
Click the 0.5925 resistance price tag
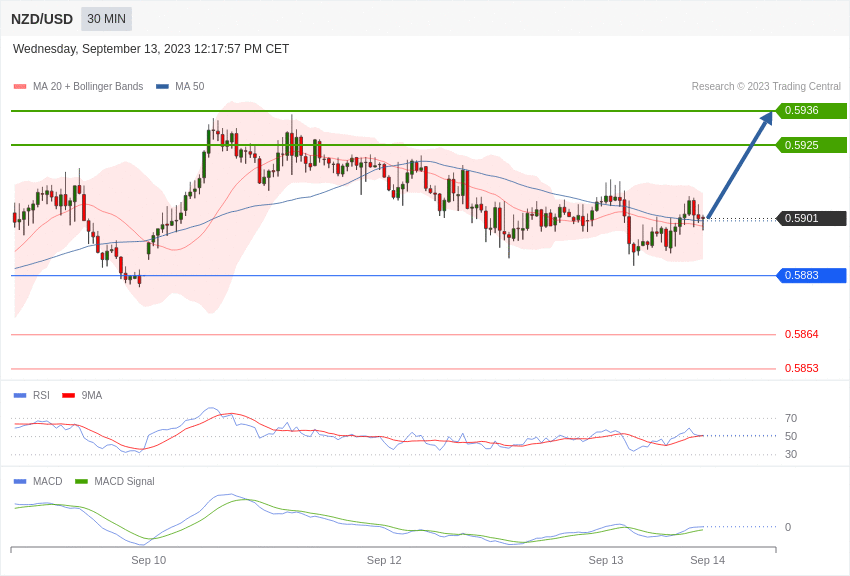pos(811,145)
